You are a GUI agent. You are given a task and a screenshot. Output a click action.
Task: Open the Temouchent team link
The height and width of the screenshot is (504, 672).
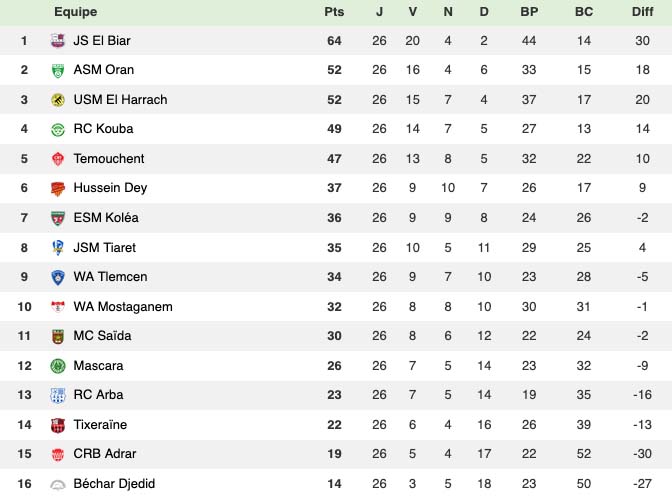tap(109, 159)
